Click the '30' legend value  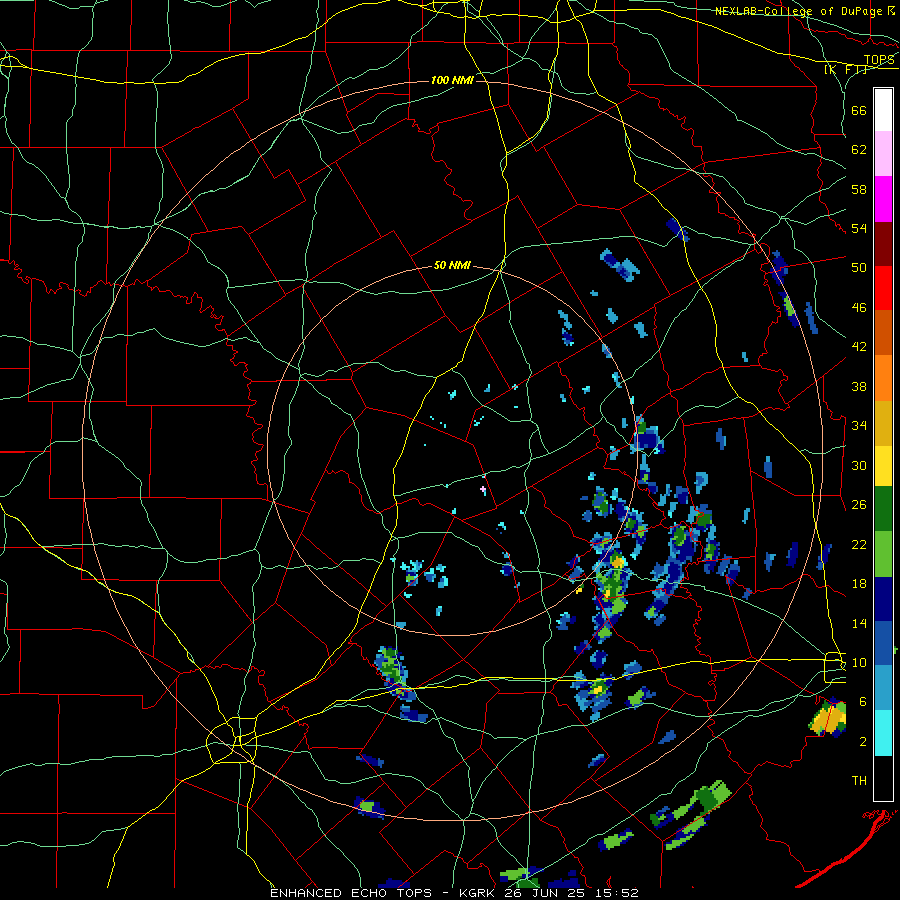tap(859, 465)
